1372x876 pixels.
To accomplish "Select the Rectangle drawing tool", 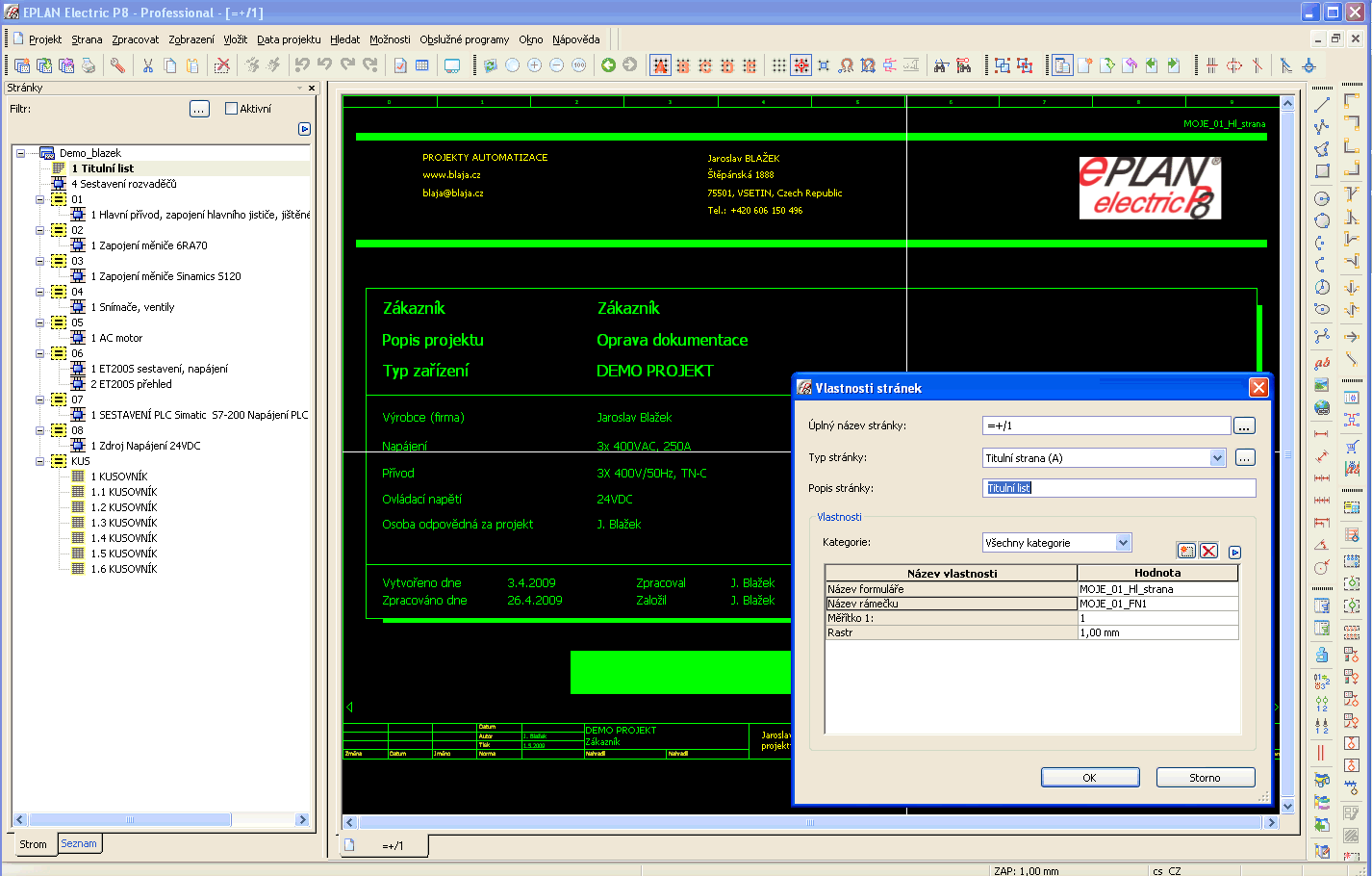I will pos(1322,171).
